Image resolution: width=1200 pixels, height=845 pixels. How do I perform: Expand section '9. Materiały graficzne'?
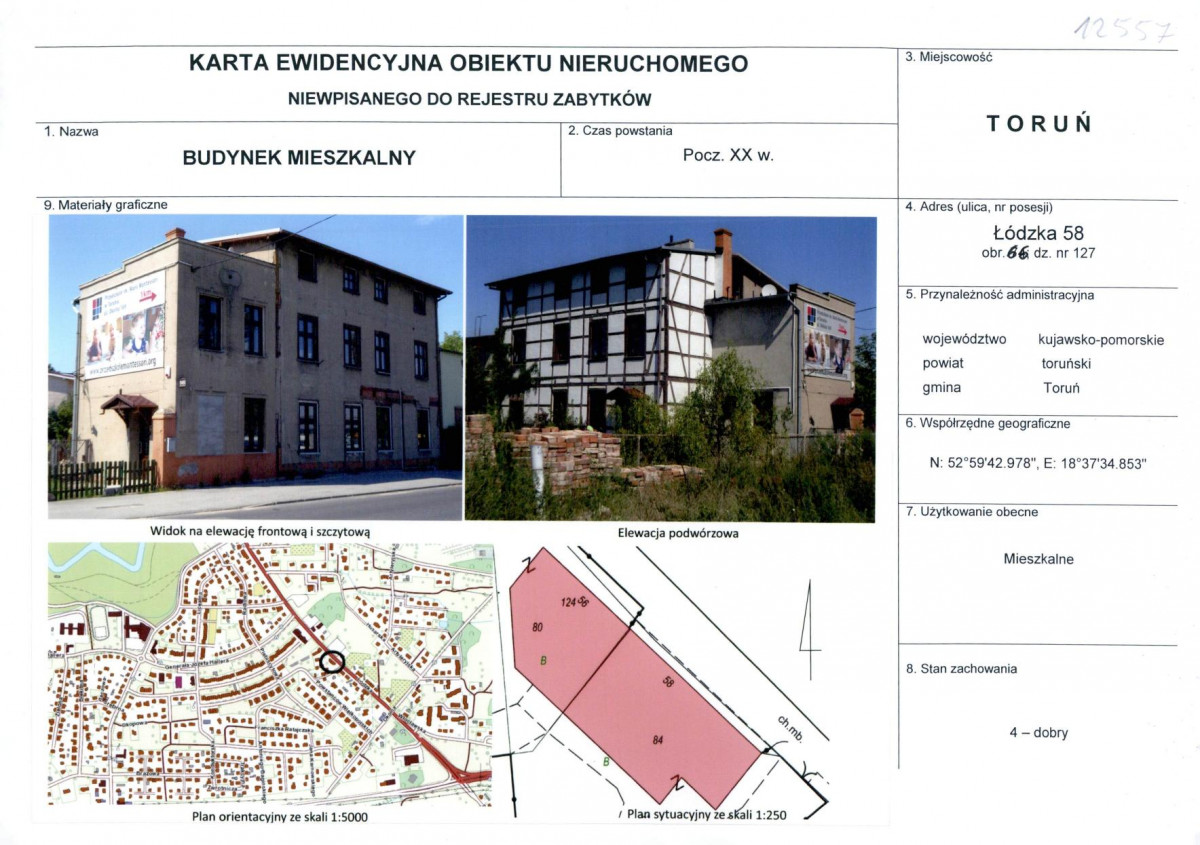click(x=103, y=206)
